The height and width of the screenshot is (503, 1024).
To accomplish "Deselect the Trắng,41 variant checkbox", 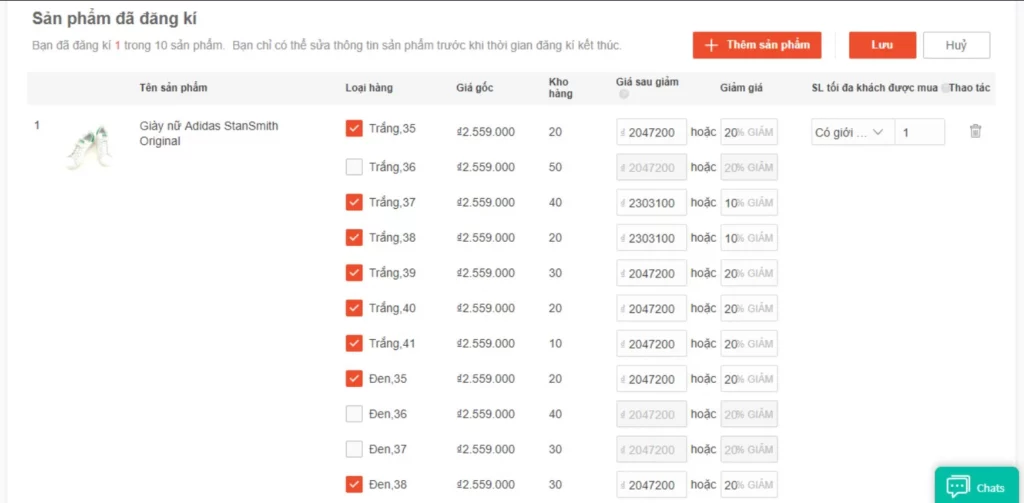I will pos(354,343).
